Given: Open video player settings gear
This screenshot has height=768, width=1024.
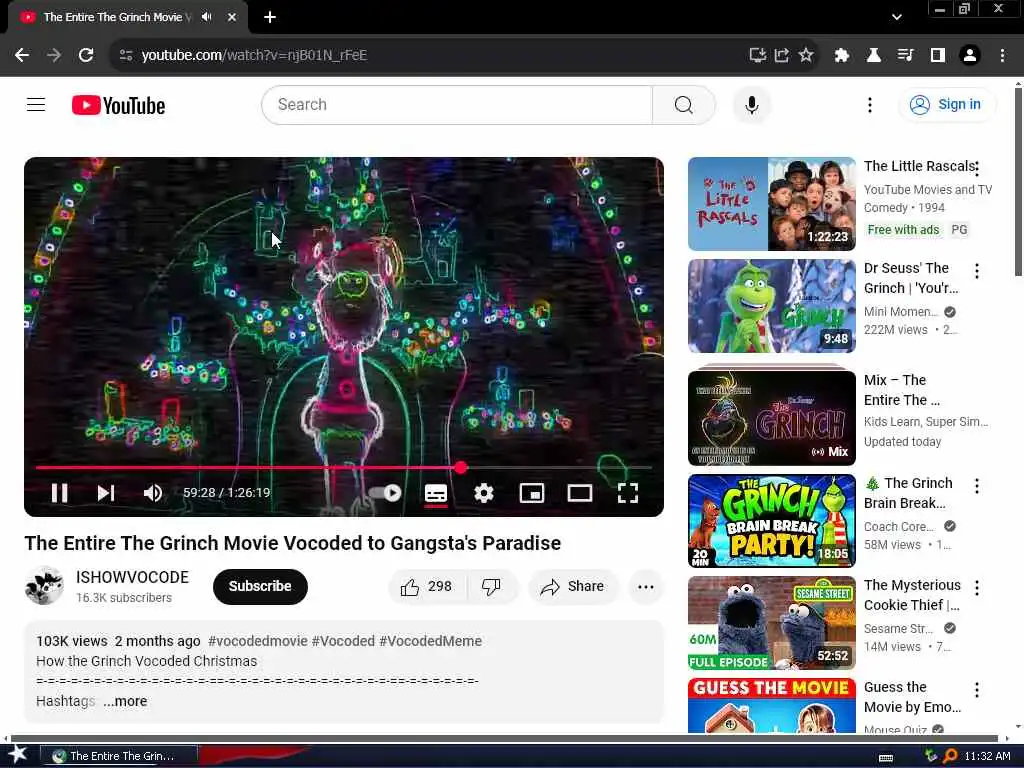Looking at the screenshot, I should (484, 493).
